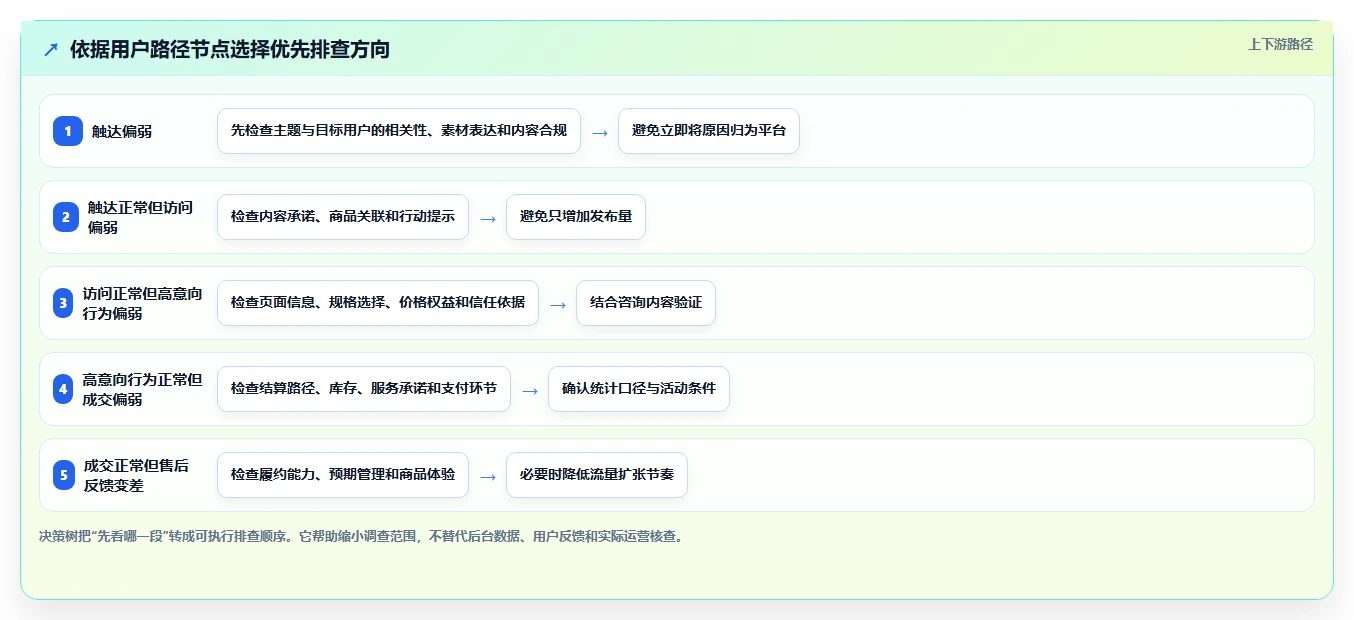Click step number 3 badge
This screenshot has width=1354, height=620.
64,303
